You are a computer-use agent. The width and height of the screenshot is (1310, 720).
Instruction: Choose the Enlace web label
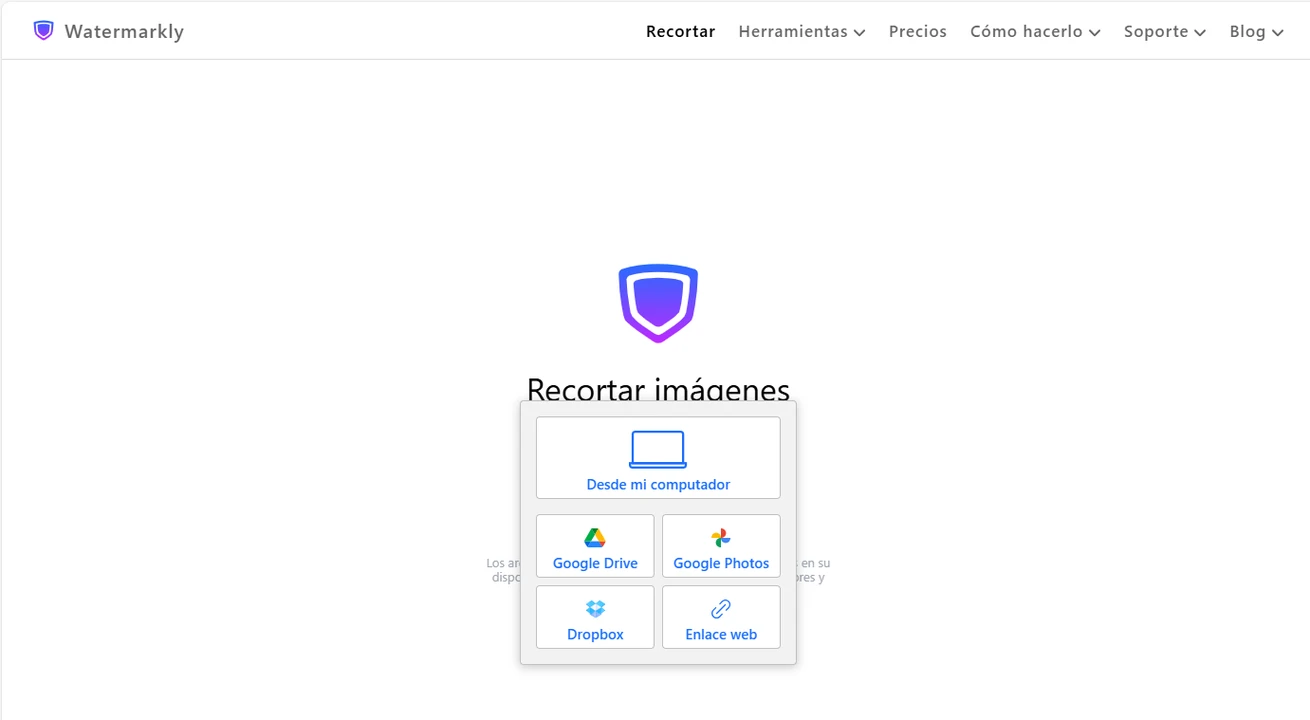[721, 635]
